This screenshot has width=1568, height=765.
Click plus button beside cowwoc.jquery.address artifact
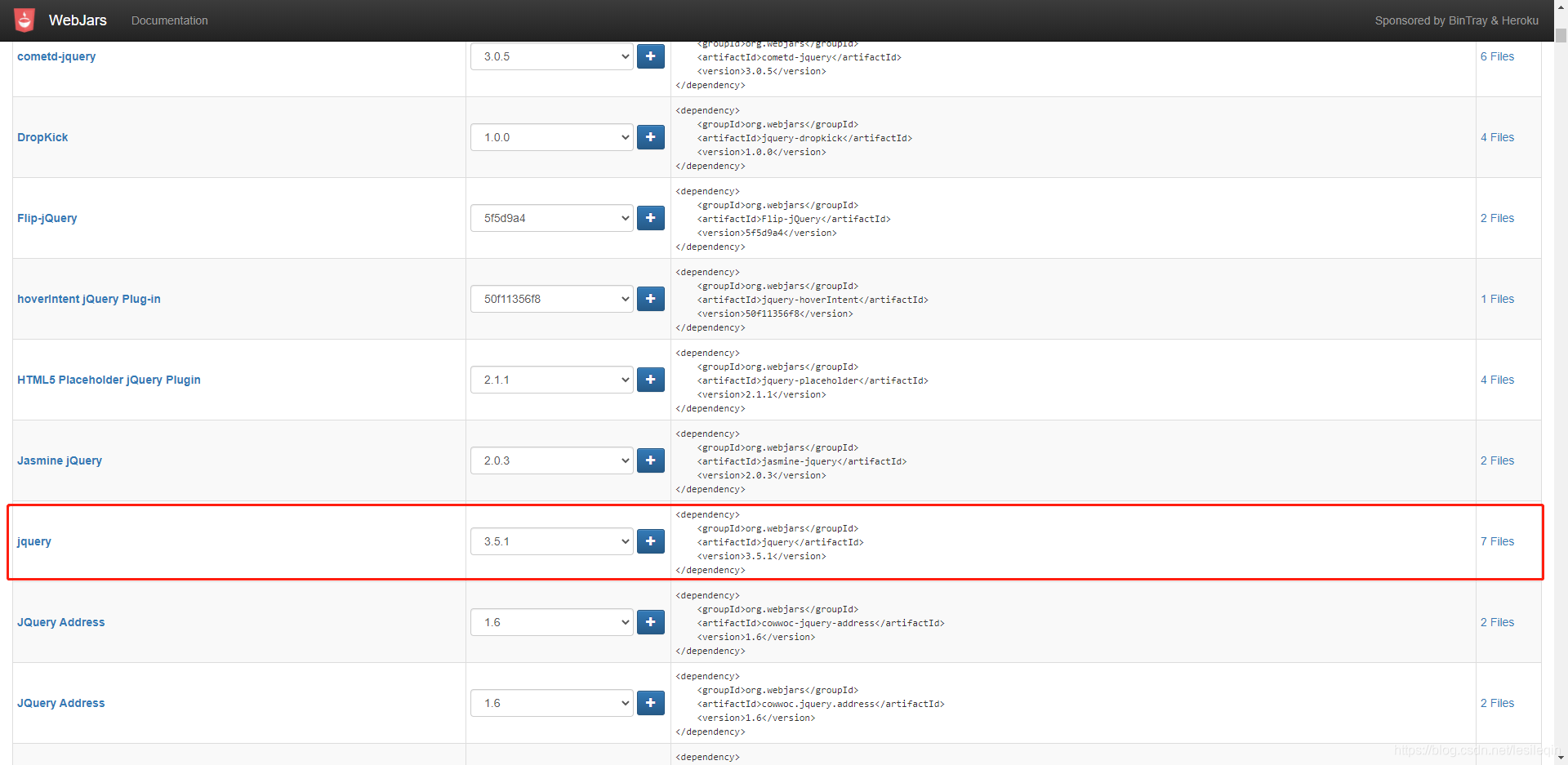tap(650, 703)
